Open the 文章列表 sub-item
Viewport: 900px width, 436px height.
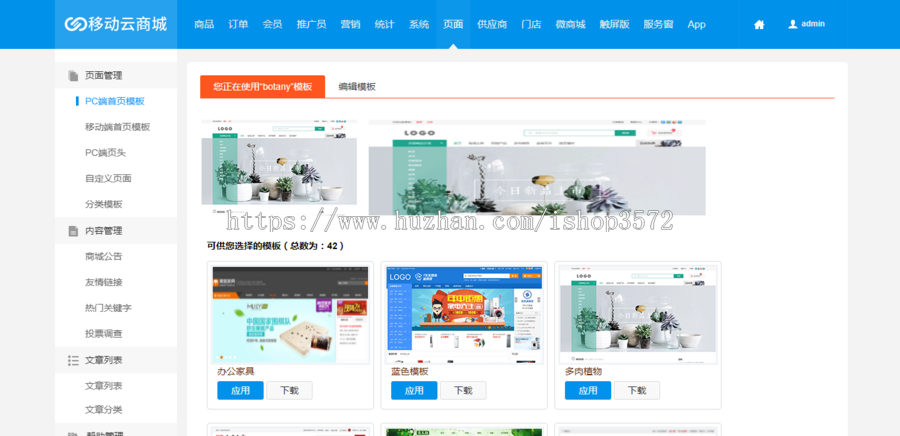click(104, 386)
